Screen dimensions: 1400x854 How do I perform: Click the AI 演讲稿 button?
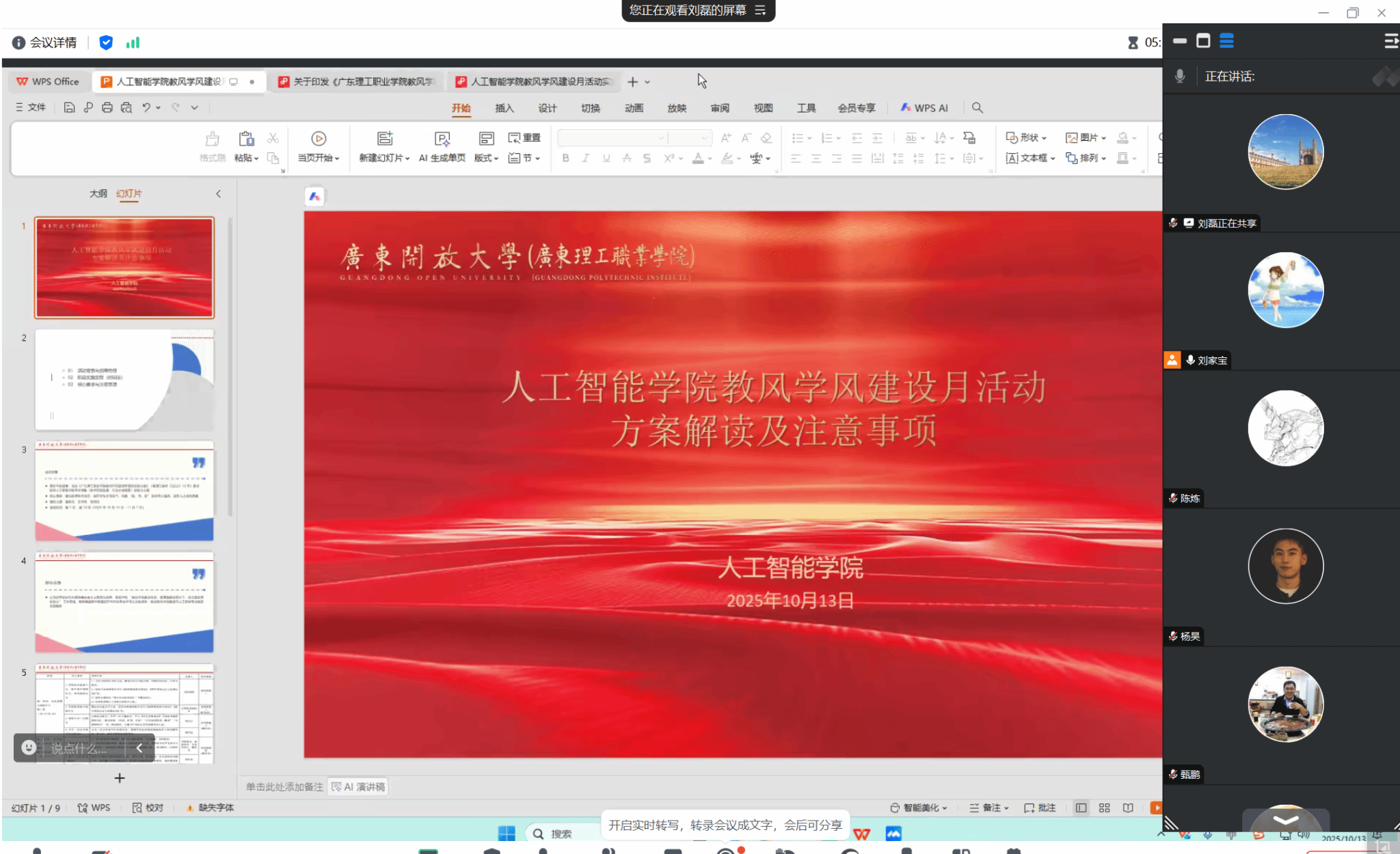(x=358, y=787)
